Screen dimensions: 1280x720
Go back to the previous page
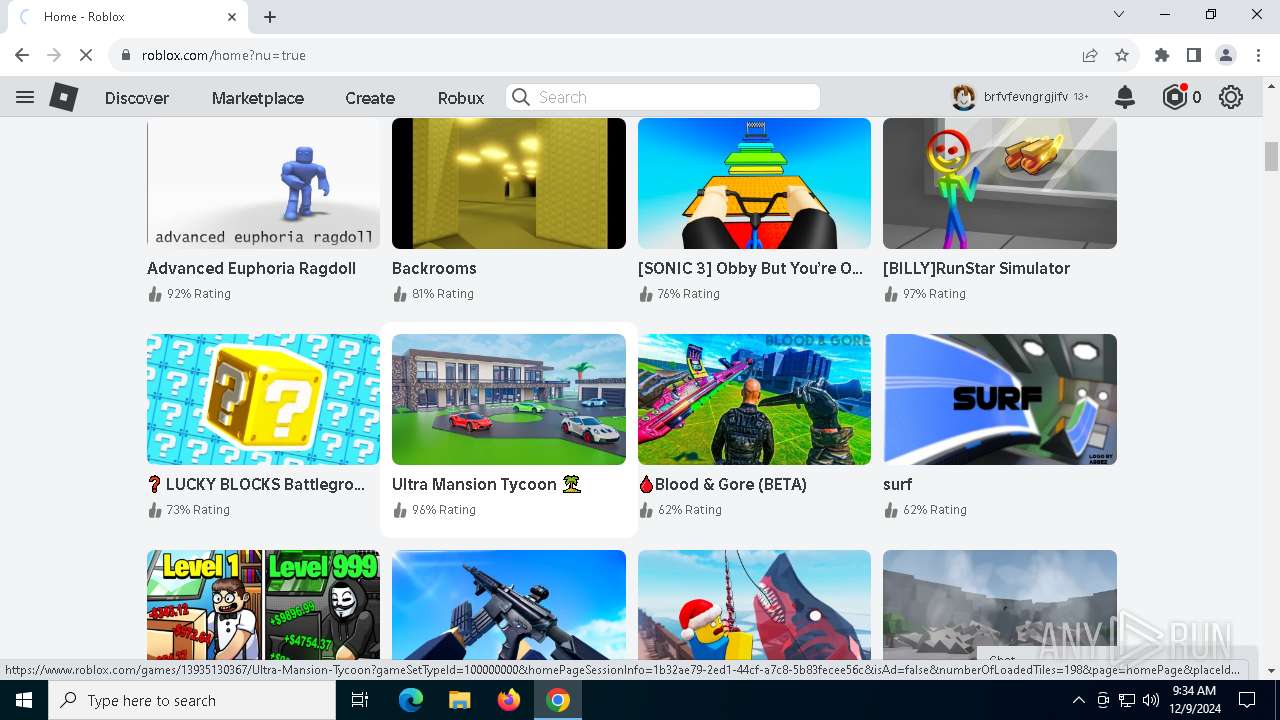pos(22,55)
